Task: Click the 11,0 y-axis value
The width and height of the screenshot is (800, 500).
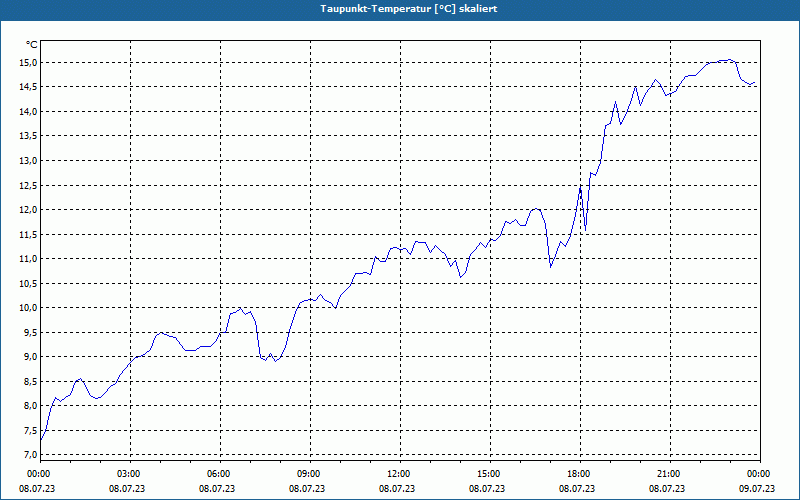Action: (29, 259)
